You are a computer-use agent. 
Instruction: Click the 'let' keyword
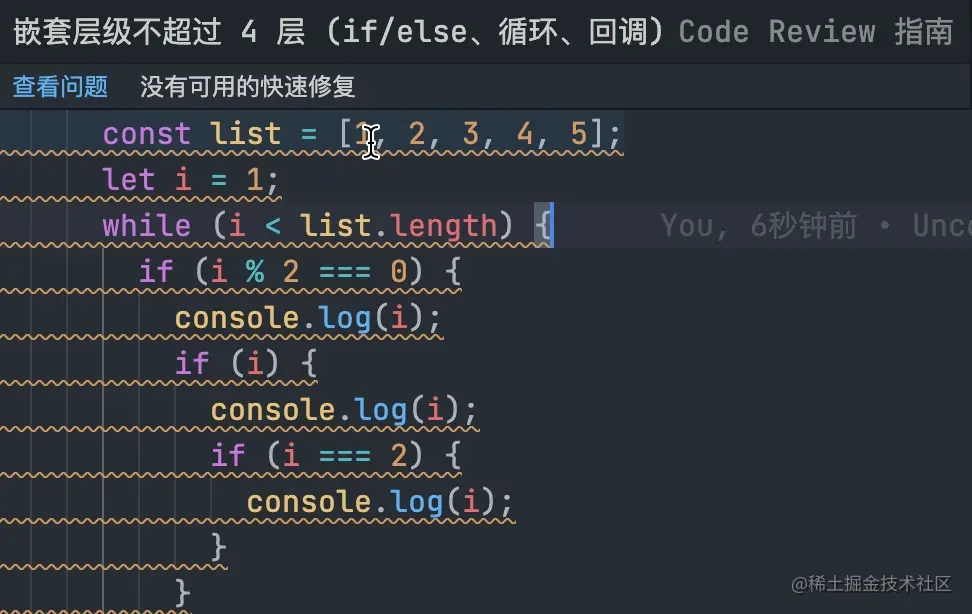[x=129, y=180]
